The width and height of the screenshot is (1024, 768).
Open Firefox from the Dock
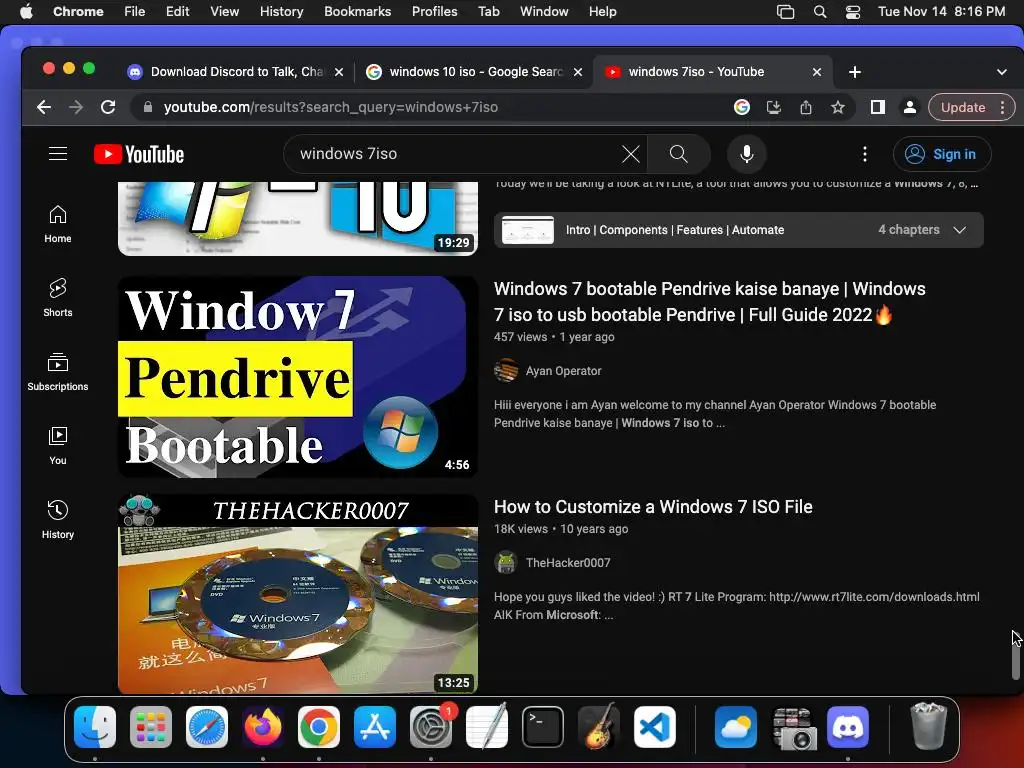[x=263, y=727]
